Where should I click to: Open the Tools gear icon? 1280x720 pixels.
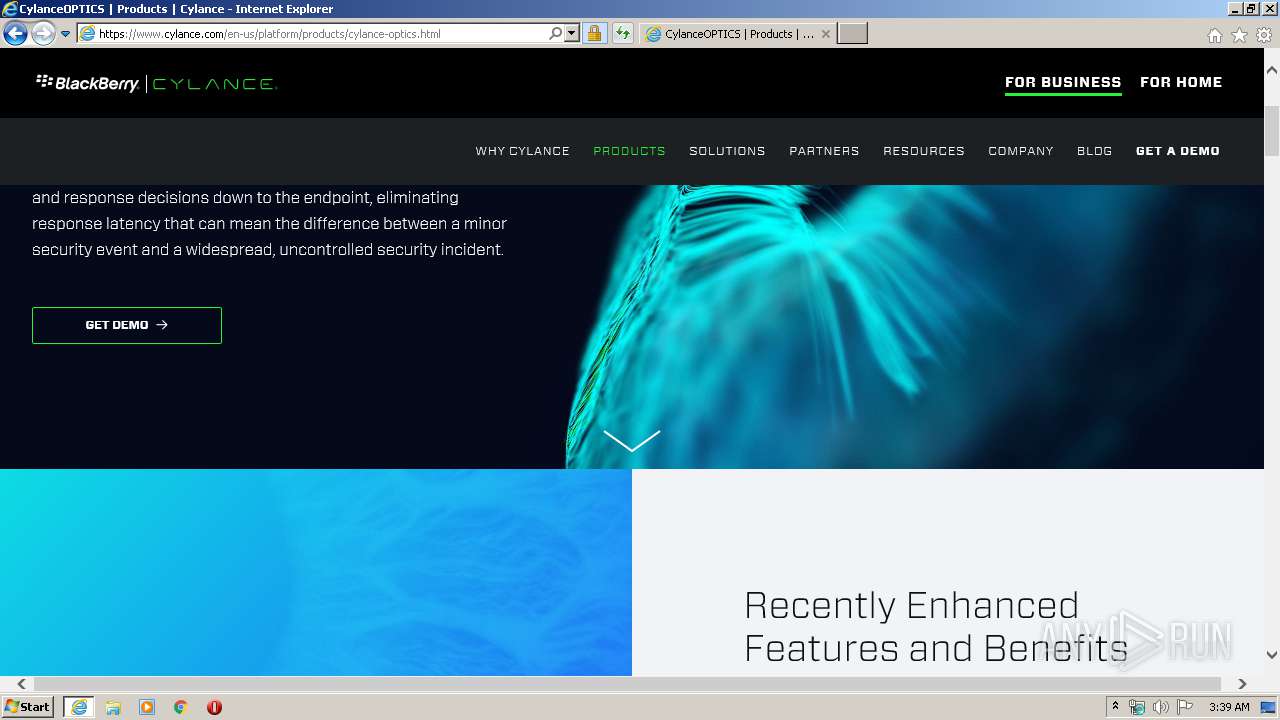pos(1264,35)
